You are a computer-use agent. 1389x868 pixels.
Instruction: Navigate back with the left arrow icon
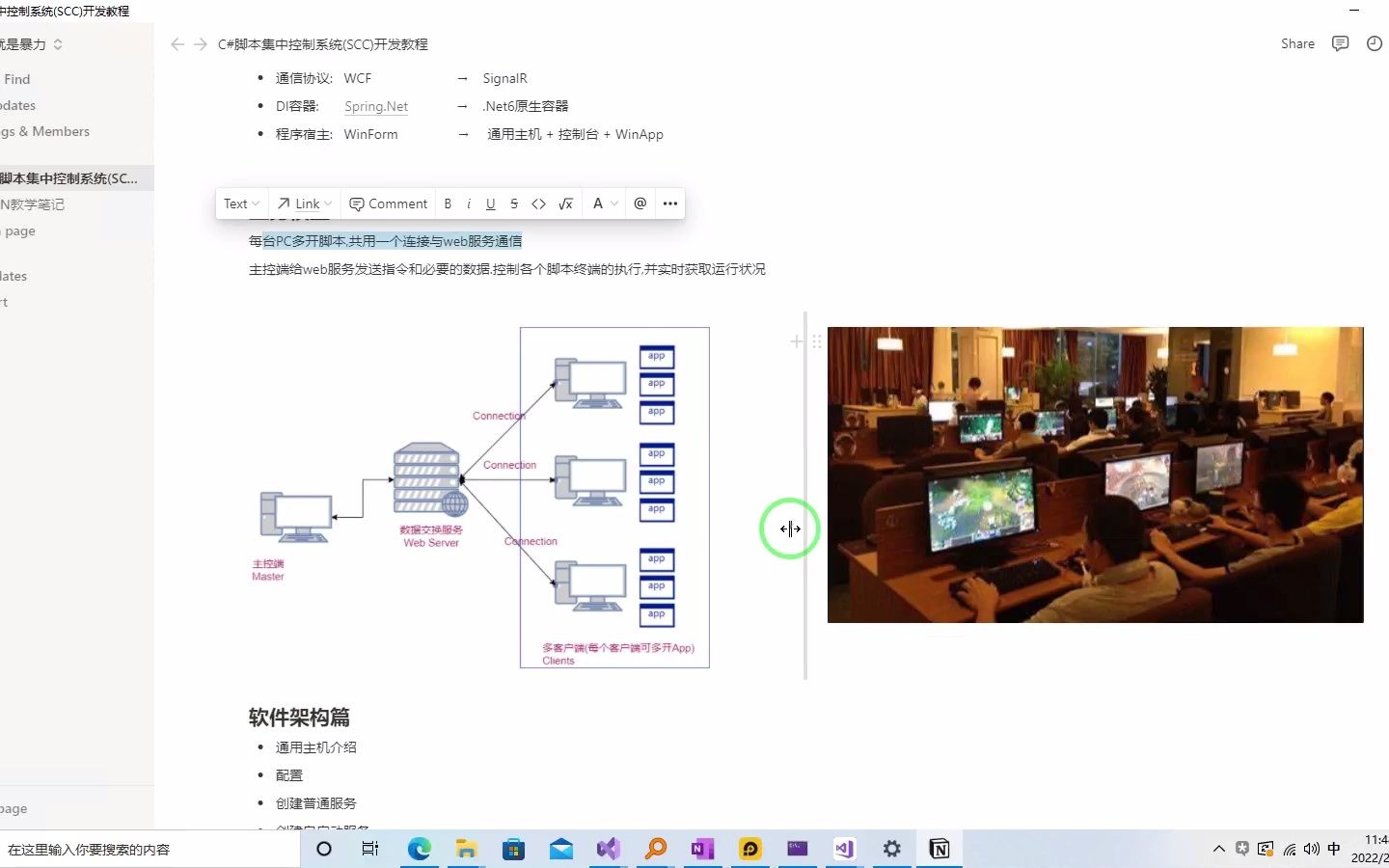coord(177,43)
